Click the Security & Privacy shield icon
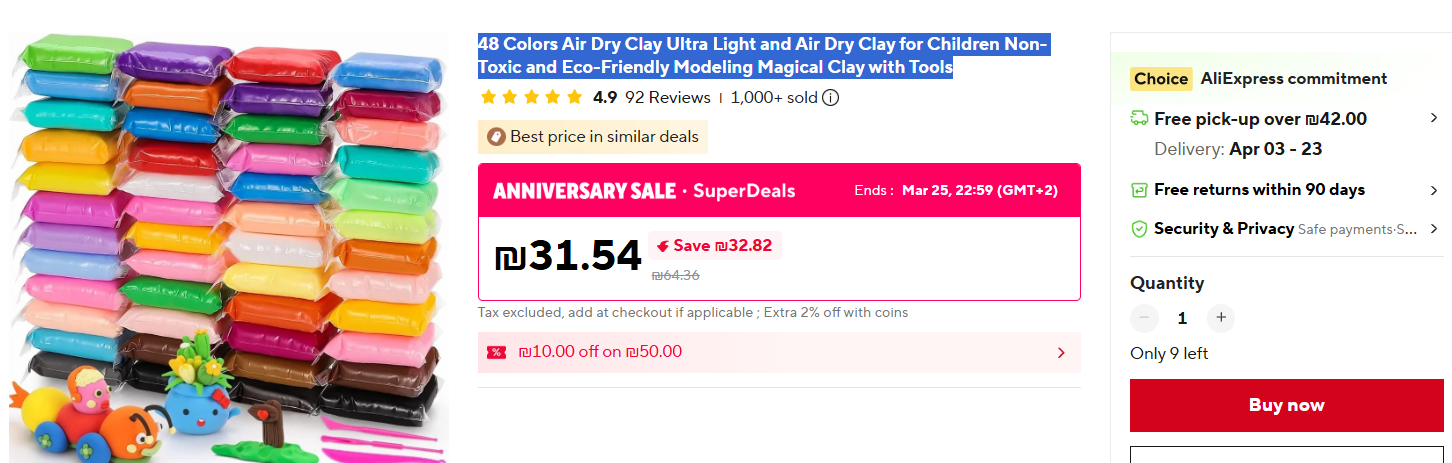The height and width of the screenshot is (463, 1452). (1139, 229)
